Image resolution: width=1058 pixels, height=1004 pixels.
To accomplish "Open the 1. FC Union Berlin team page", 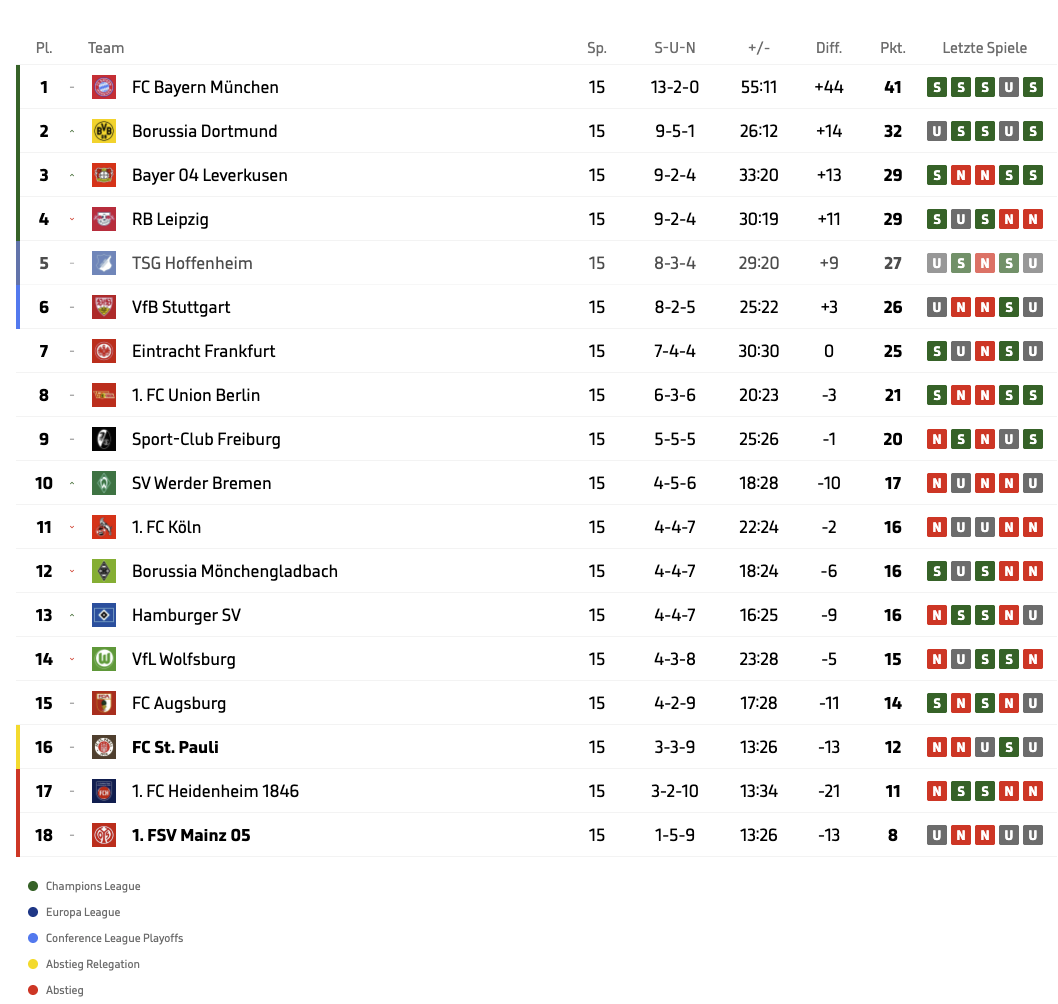I will coord(196,395).
